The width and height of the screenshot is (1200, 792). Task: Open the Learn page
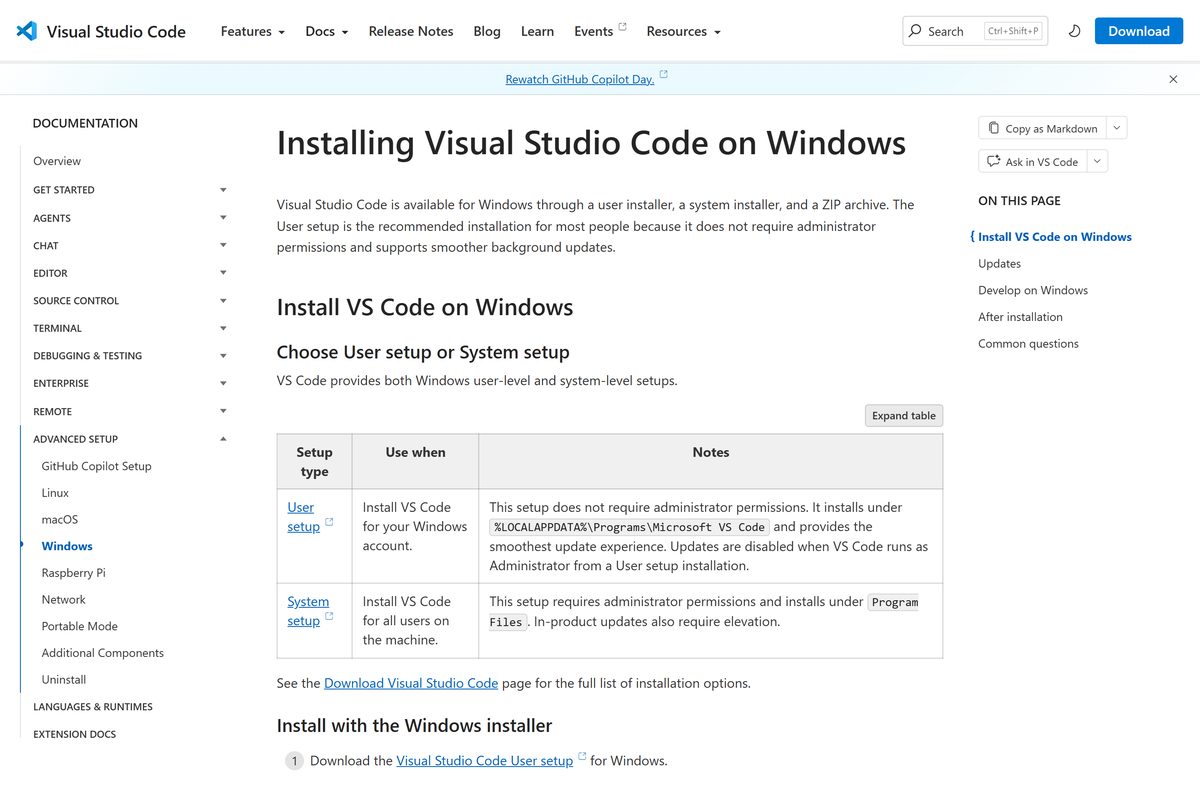pos(537,31)
